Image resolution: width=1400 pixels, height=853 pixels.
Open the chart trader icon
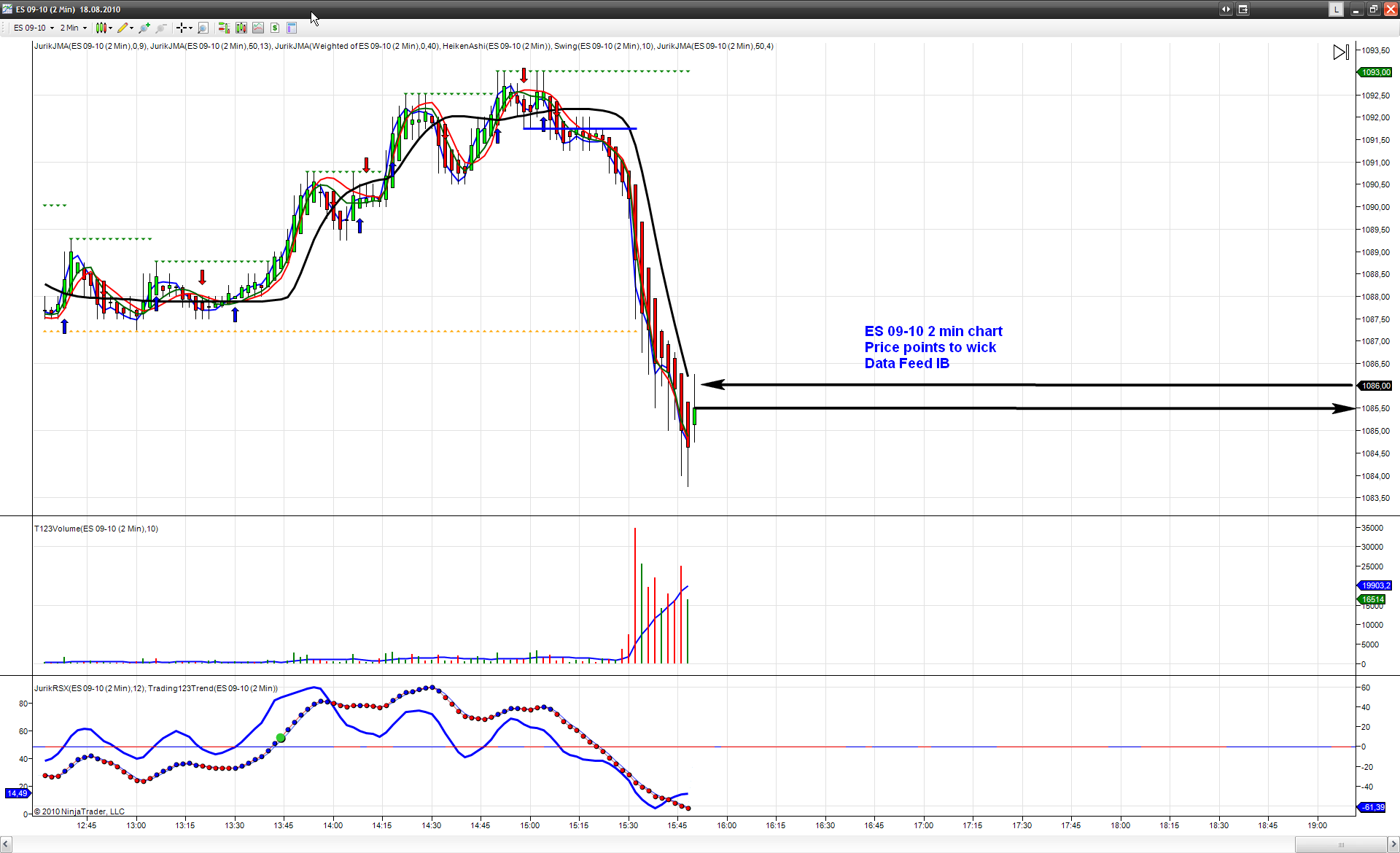pyautogui.click(x=224, y=28)
